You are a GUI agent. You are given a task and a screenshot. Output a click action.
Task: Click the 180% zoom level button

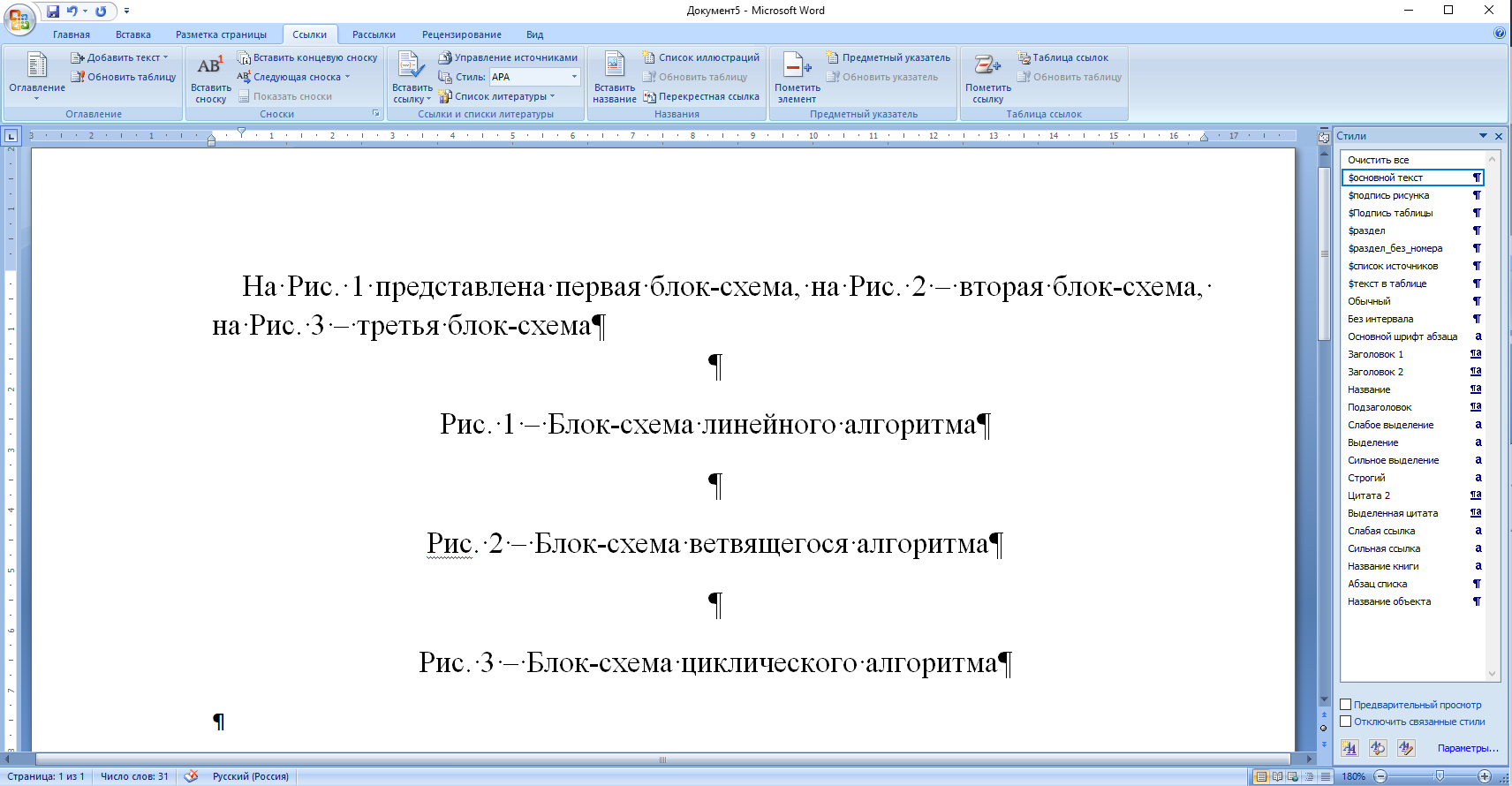click(1353, 776)
